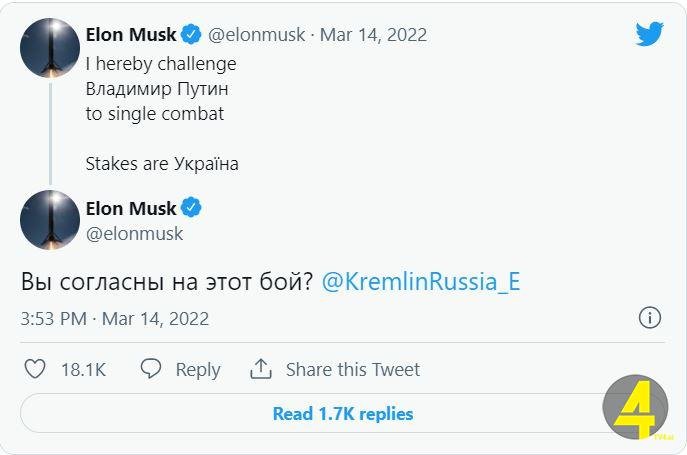
Task: Click the Read 1.7K replies button
Action: click(343, 413)
